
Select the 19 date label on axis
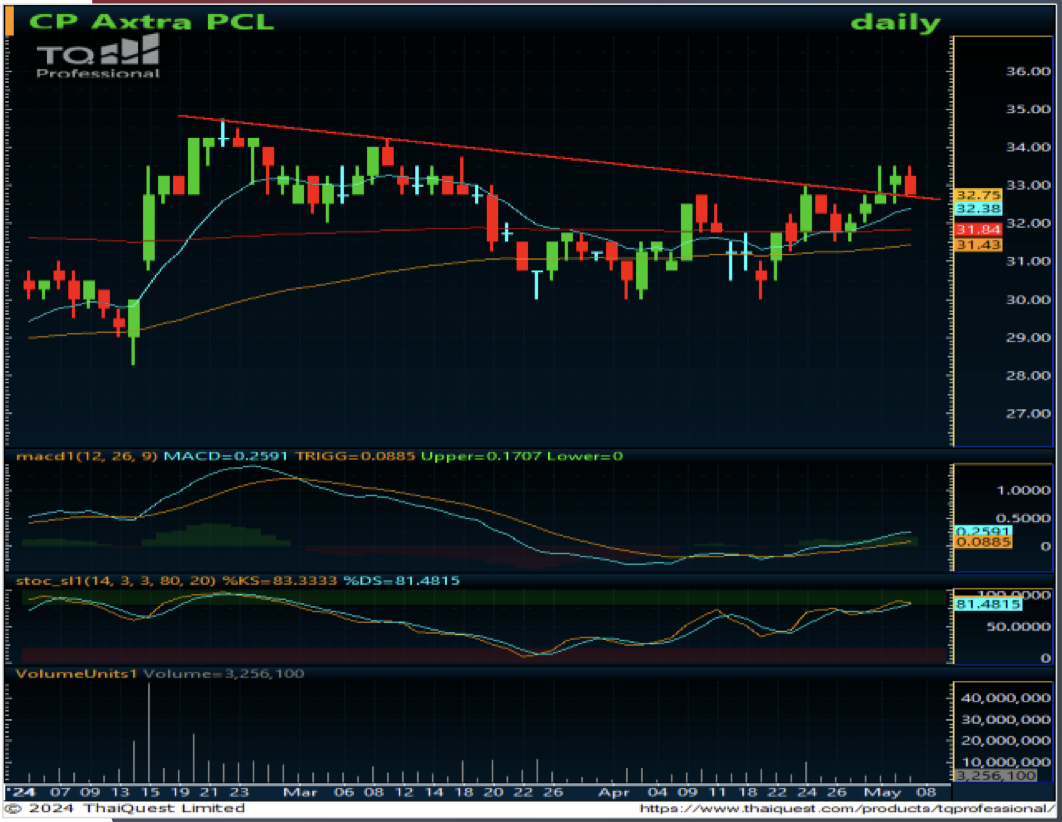click(x=179, y=792)
